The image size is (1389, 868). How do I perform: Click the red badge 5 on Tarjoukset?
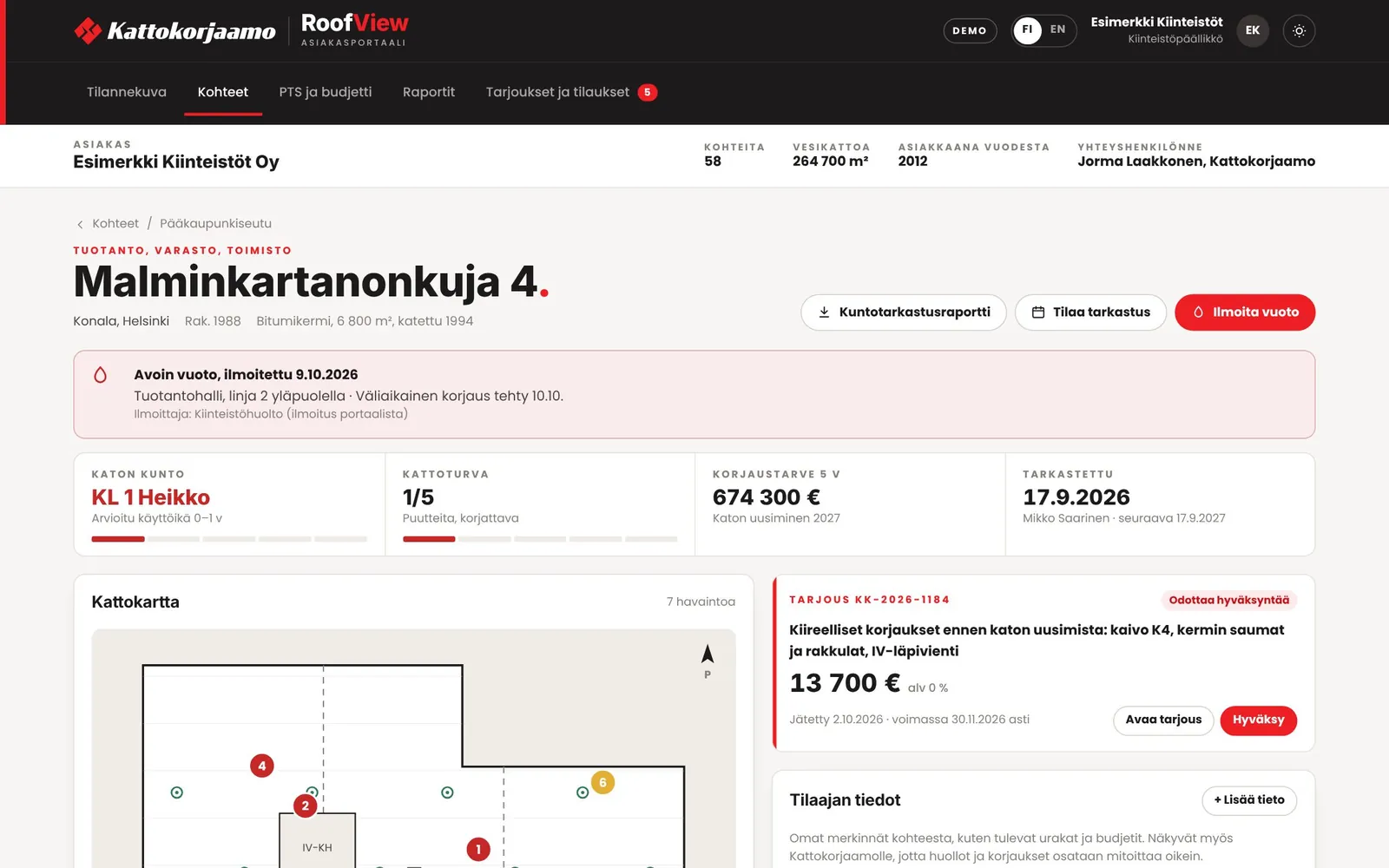tap(648, 93)
